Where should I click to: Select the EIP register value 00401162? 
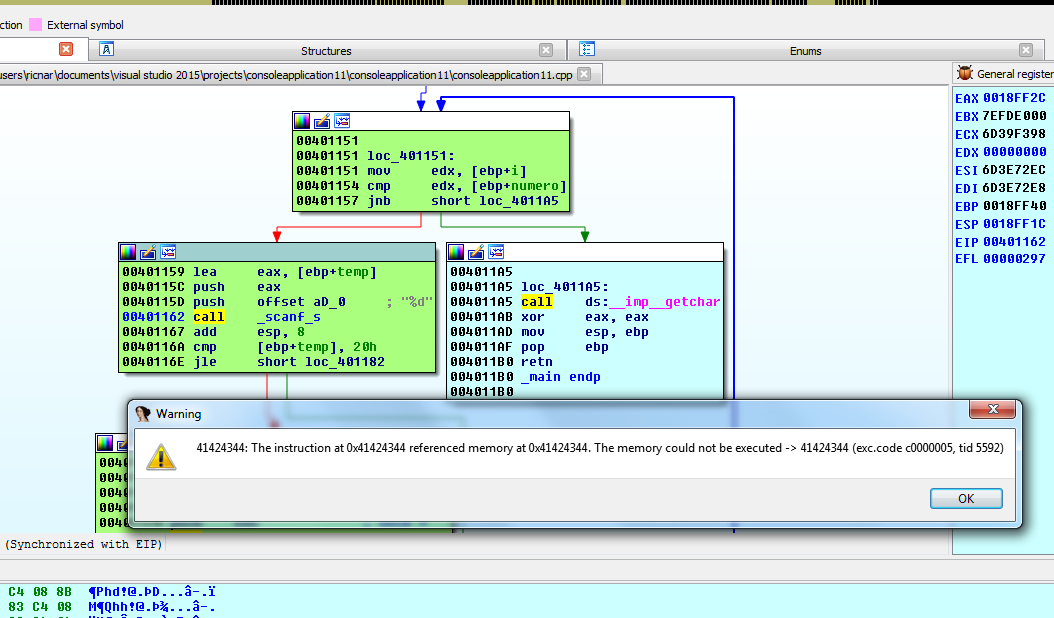[1014, 242]
